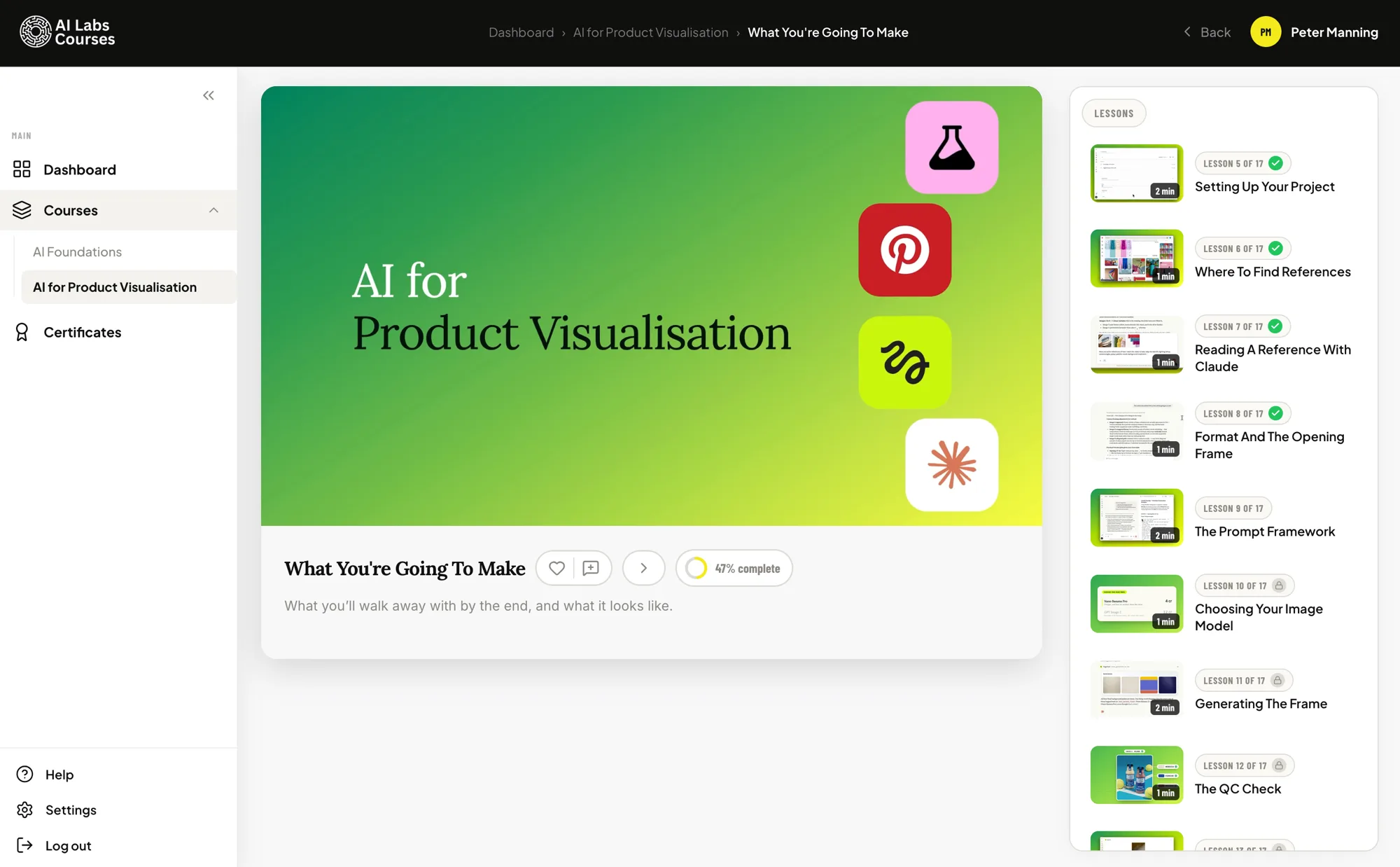Click AI for Product Visualisation hero banner
The height and width of the screenshot is (867, 1400).
pos(651,305)
